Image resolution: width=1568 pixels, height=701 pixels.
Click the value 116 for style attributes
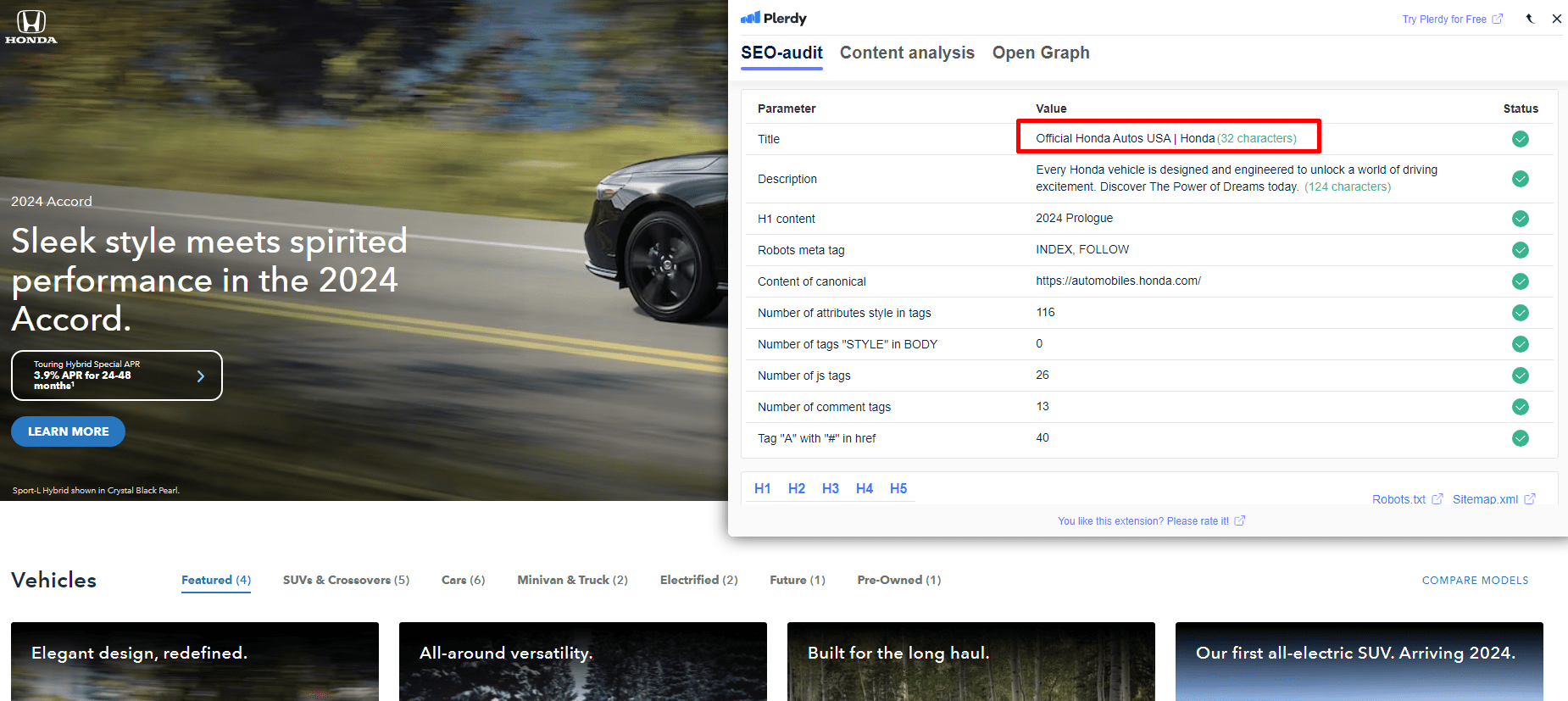[1045, 312]
